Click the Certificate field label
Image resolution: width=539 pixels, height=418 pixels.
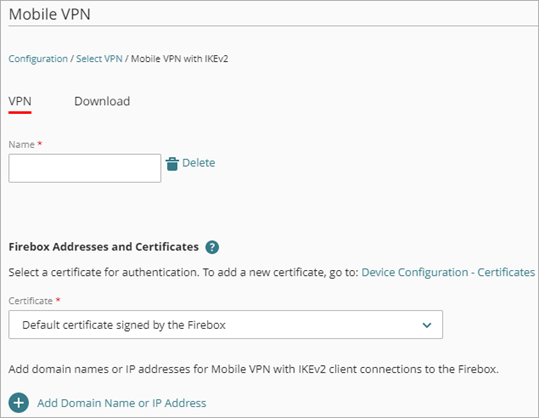[31, 301]
